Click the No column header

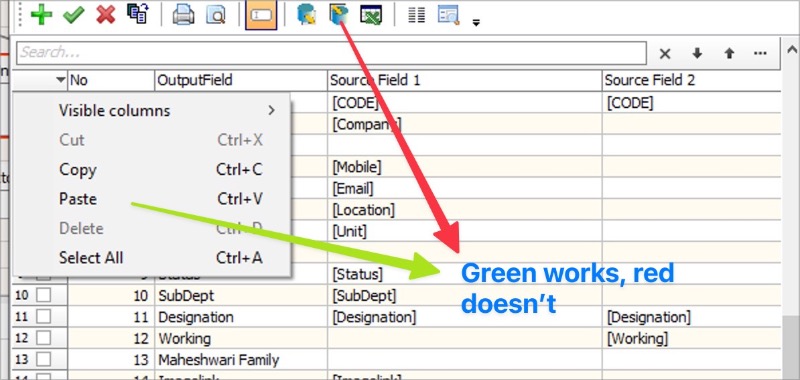pyautogui.click(x=111, y=80)
